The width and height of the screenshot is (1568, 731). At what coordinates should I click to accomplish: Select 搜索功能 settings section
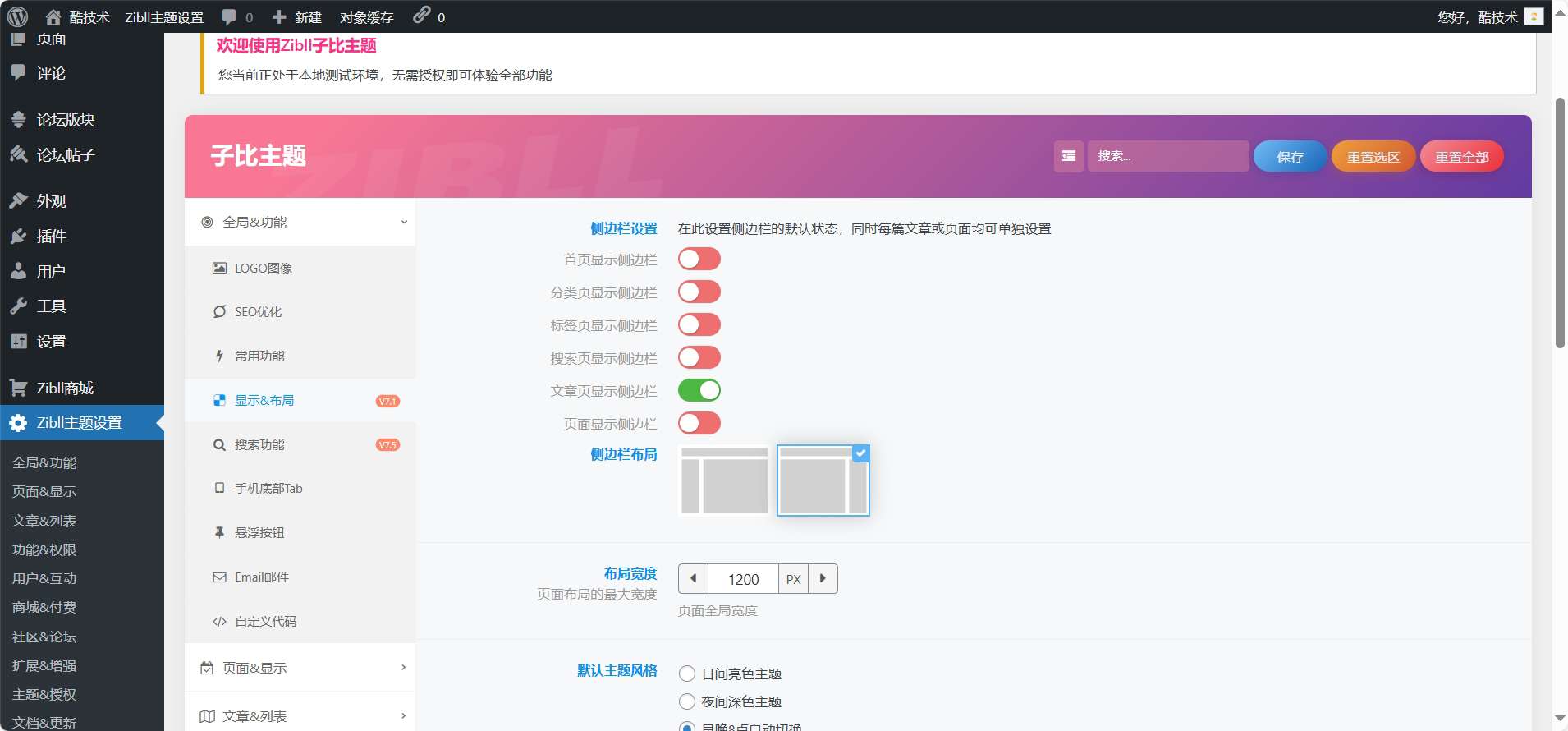pos(300,445)
